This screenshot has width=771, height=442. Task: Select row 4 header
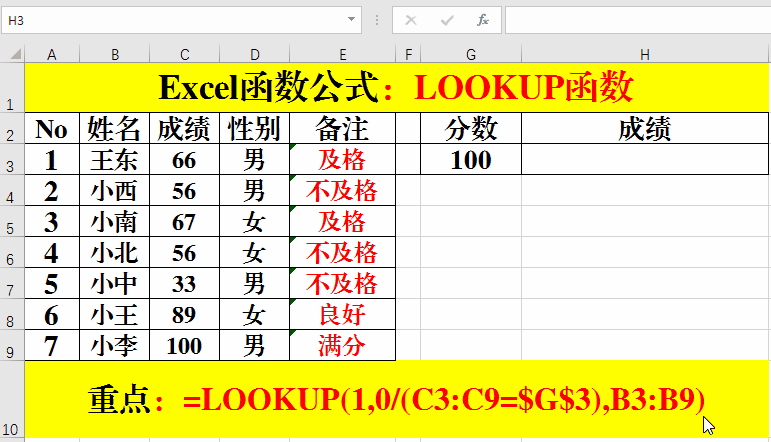pos(12,190)
